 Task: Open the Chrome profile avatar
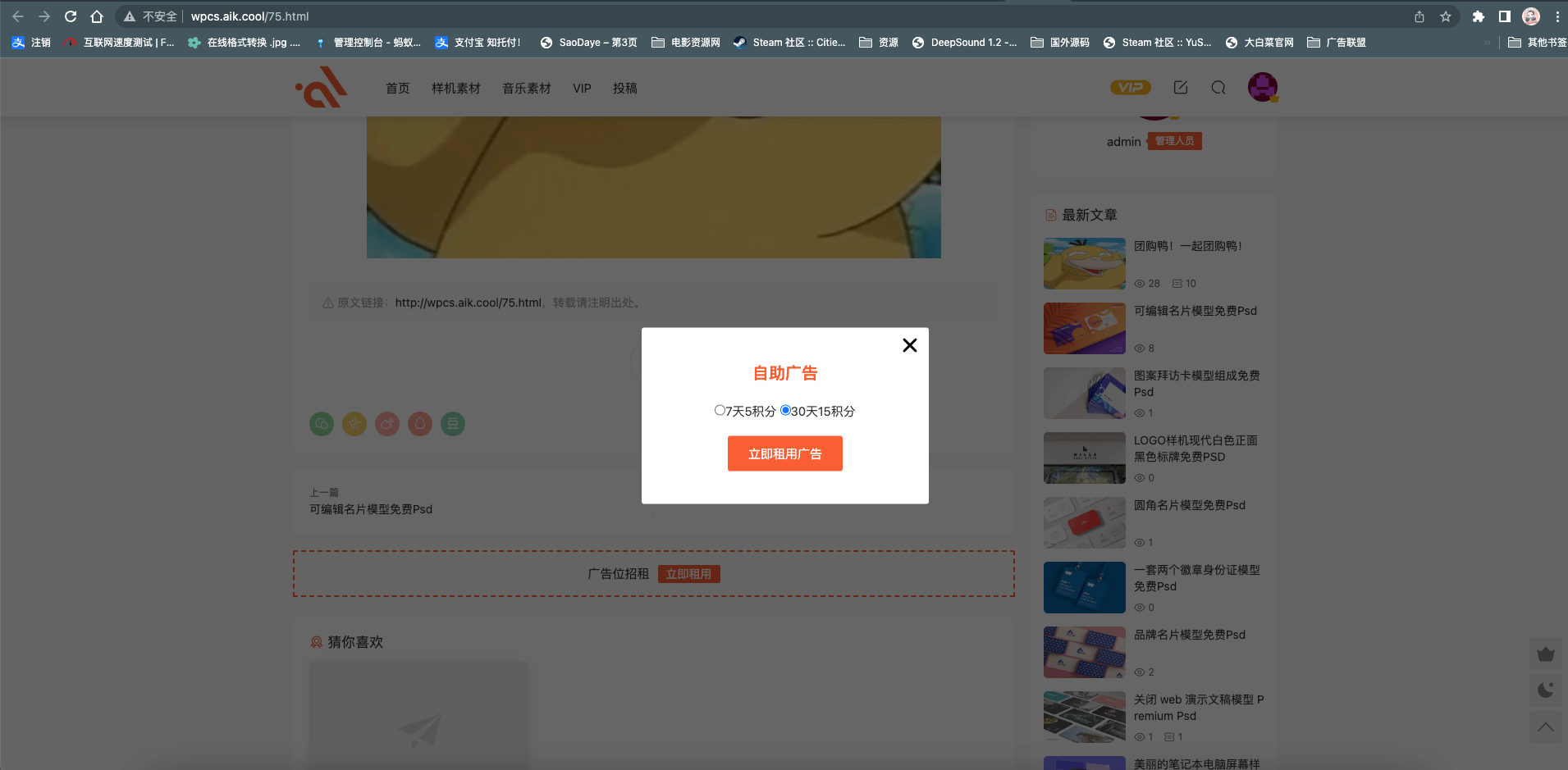tap(1531, 16)
